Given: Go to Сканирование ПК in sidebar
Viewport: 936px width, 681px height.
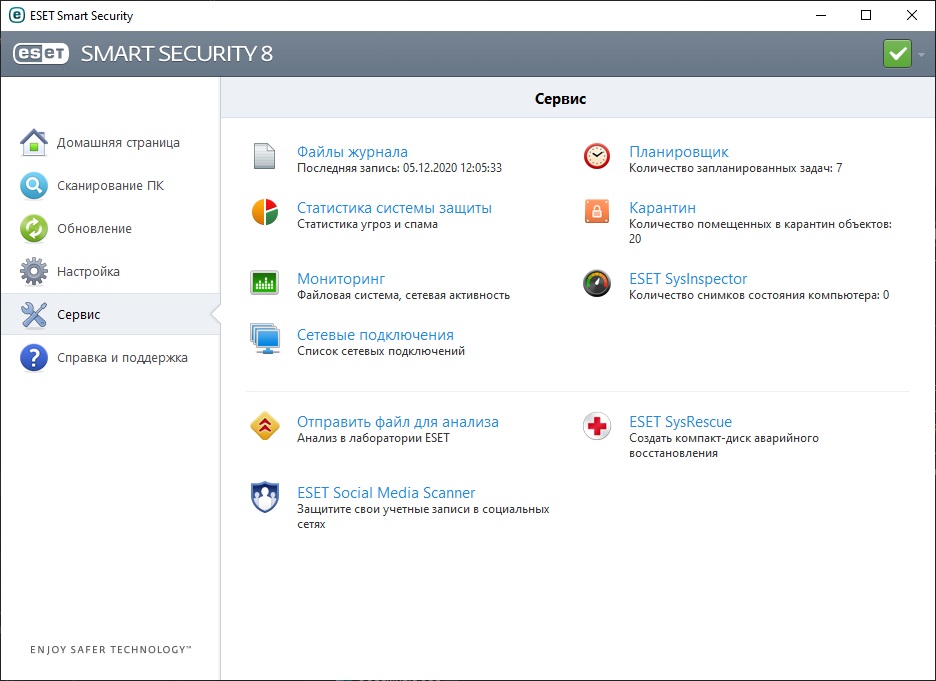Looking at the screenshot, I should 109,186.
